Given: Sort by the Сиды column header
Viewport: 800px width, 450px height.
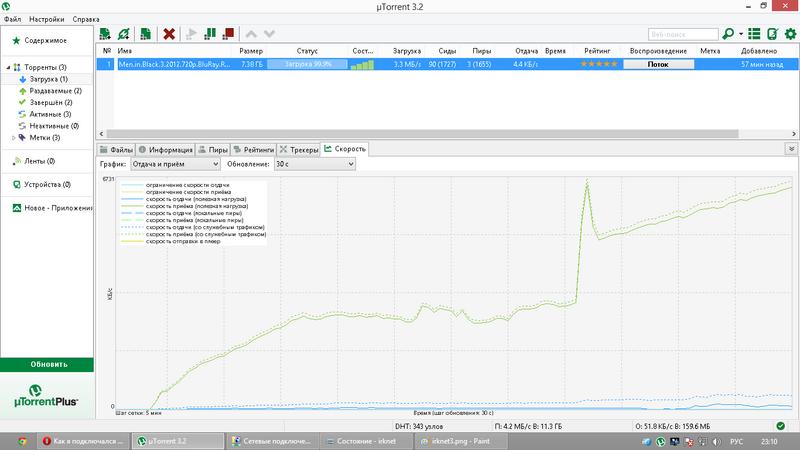Looking at the screenshot, I should (447, 51).
